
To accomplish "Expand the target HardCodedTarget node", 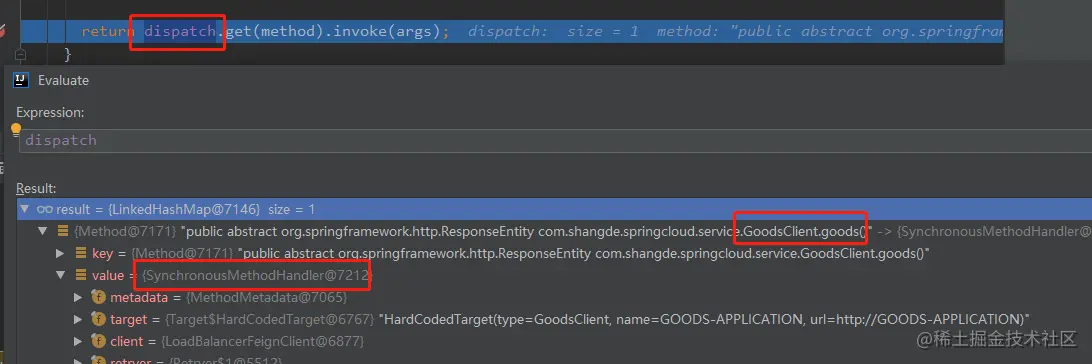I will pos(78,319).
